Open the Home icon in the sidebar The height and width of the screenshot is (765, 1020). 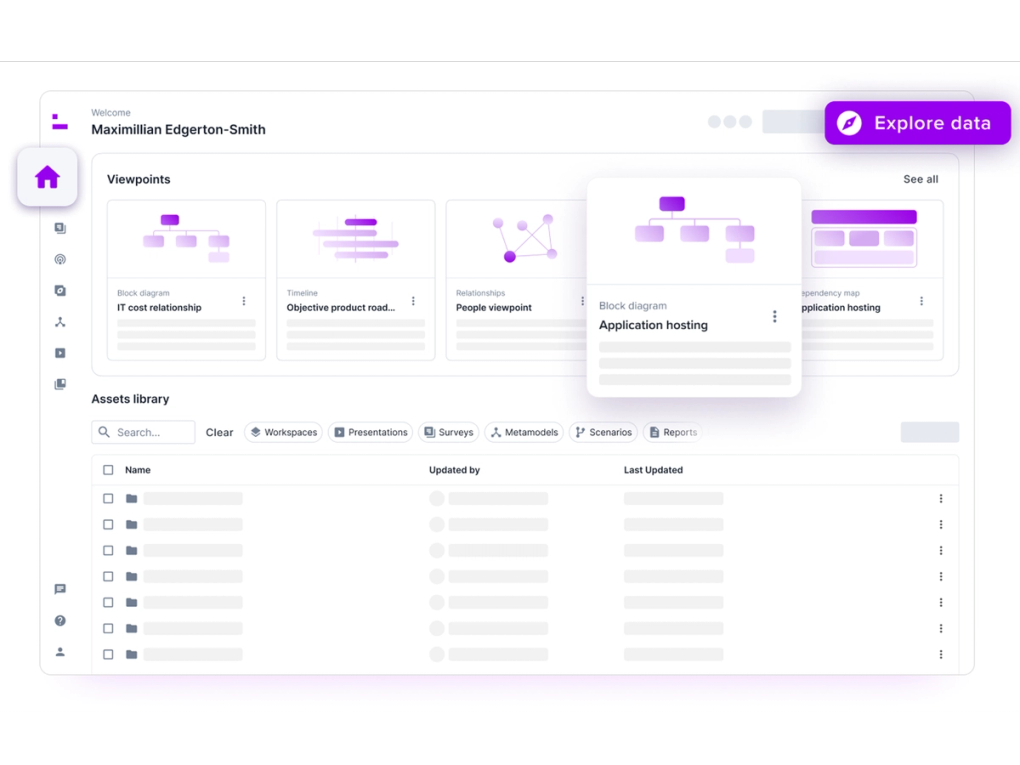47,177
